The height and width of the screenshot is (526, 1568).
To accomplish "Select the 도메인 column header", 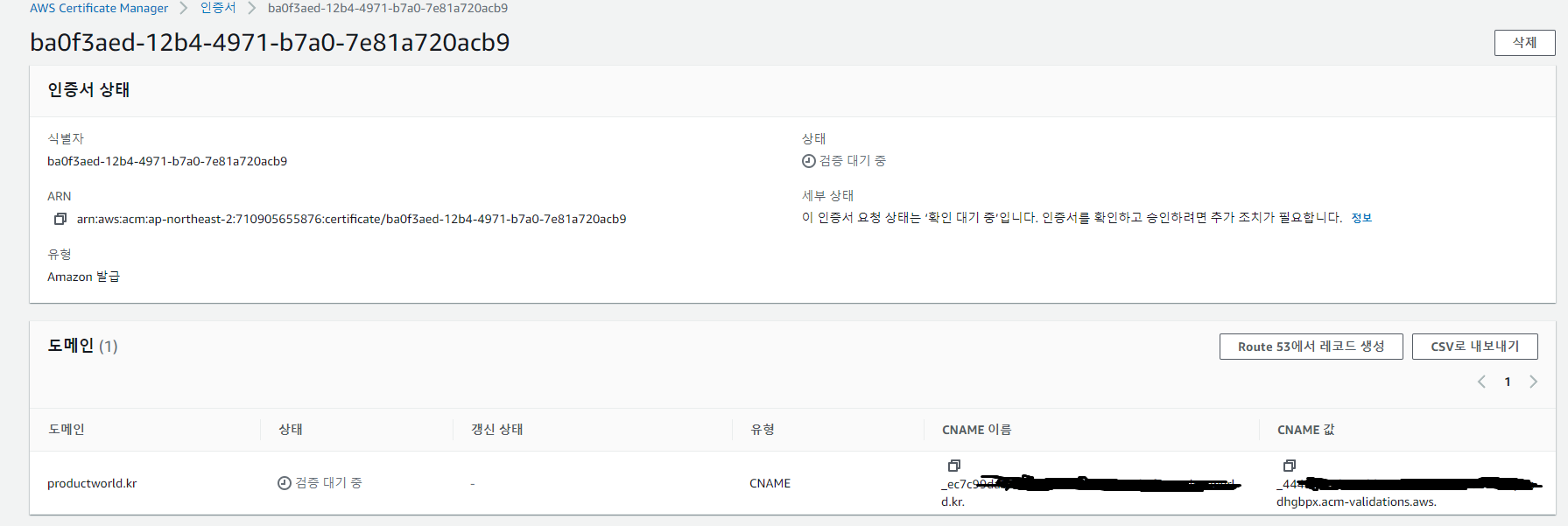I will (67, 430).
